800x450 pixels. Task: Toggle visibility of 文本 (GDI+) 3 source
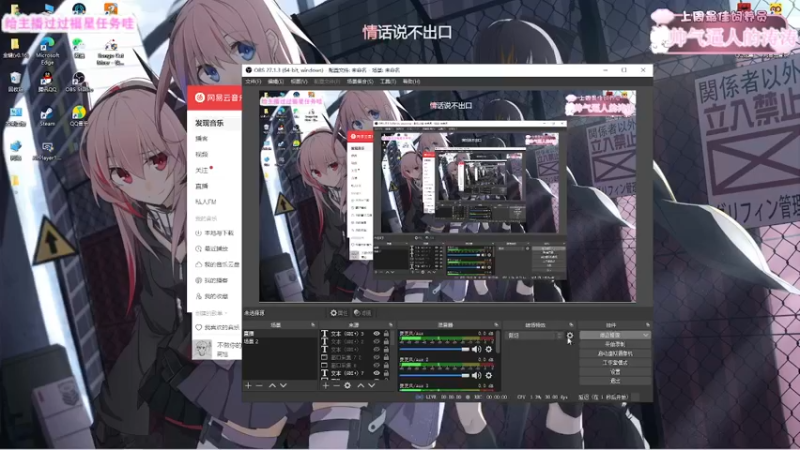(x=377, y=334)
